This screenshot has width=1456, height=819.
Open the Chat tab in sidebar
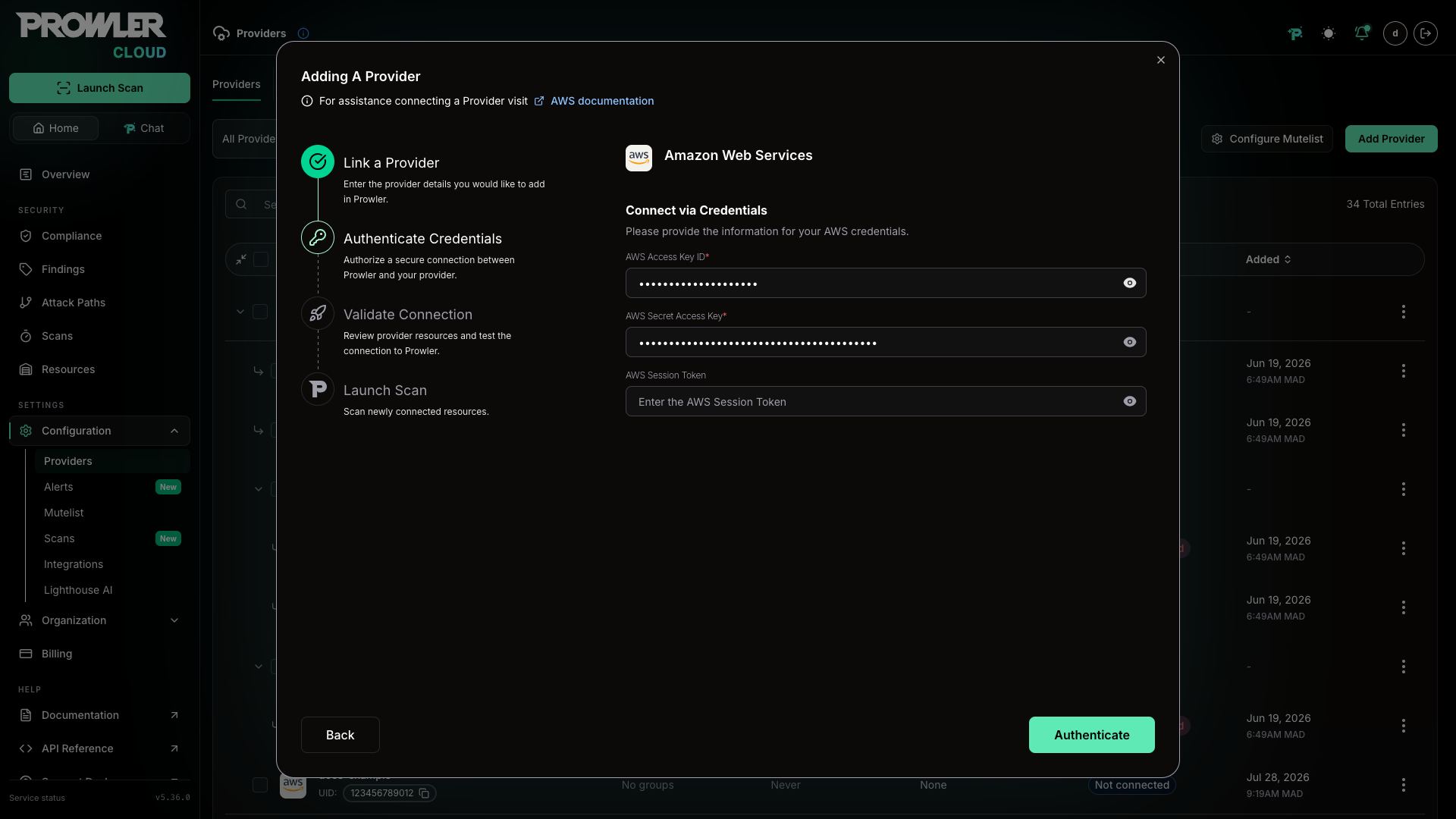pyautogui.click(x=143, y=128)
